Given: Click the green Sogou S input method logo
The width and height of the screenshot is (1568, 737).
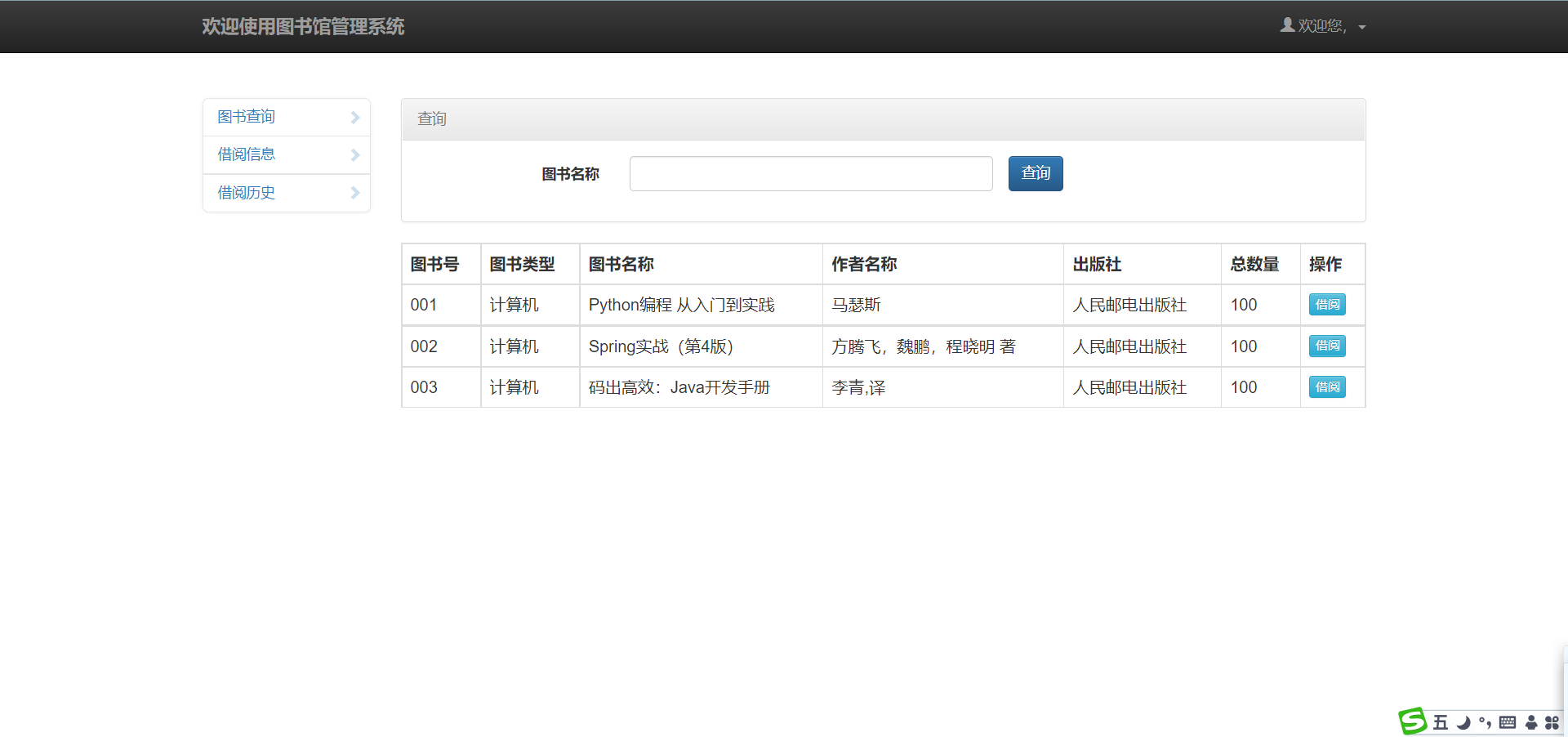Looking at the screenshot, I should pos(1413,721).
